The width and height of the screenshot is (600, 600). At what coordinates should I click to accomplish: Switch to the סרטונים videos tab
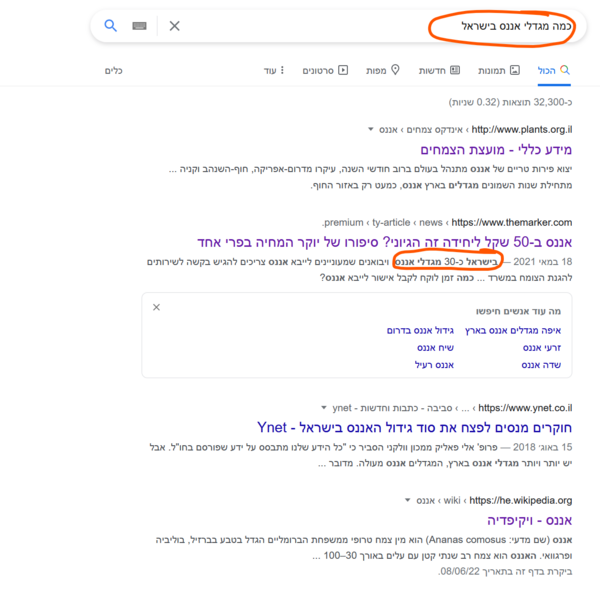pos(325,70)
